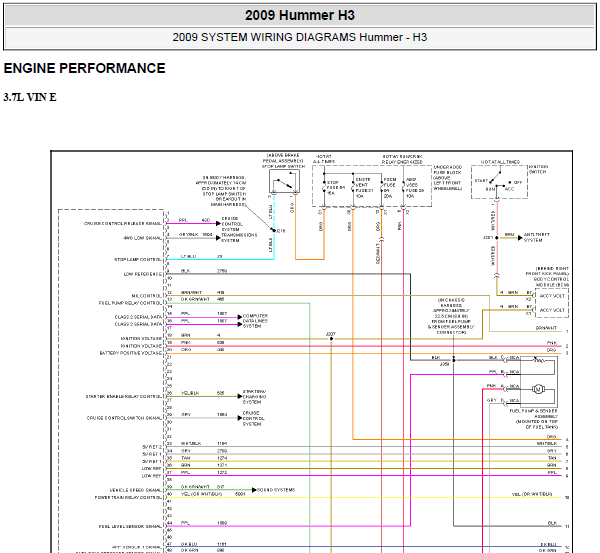Click the 'CRUISE CONTROL RELEASE SIGNAL' pin label
The height and width of the screenshot is (553, 600).
coord(123,223)
